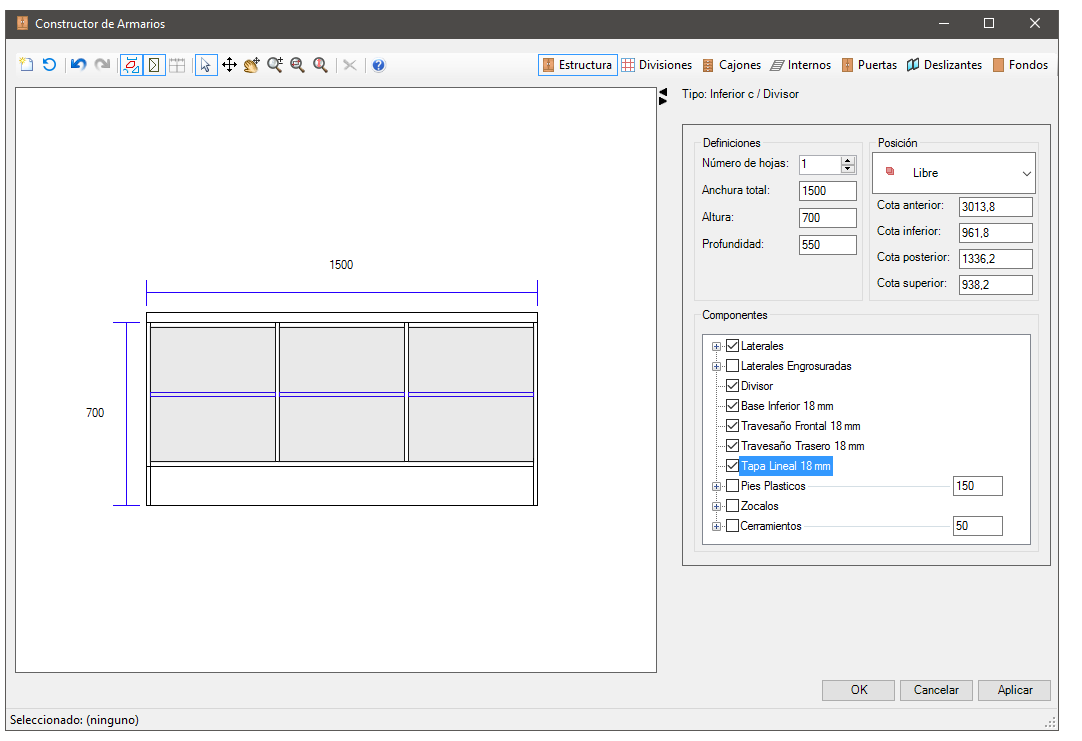Click the 700 height dimension label

[95, 413]
